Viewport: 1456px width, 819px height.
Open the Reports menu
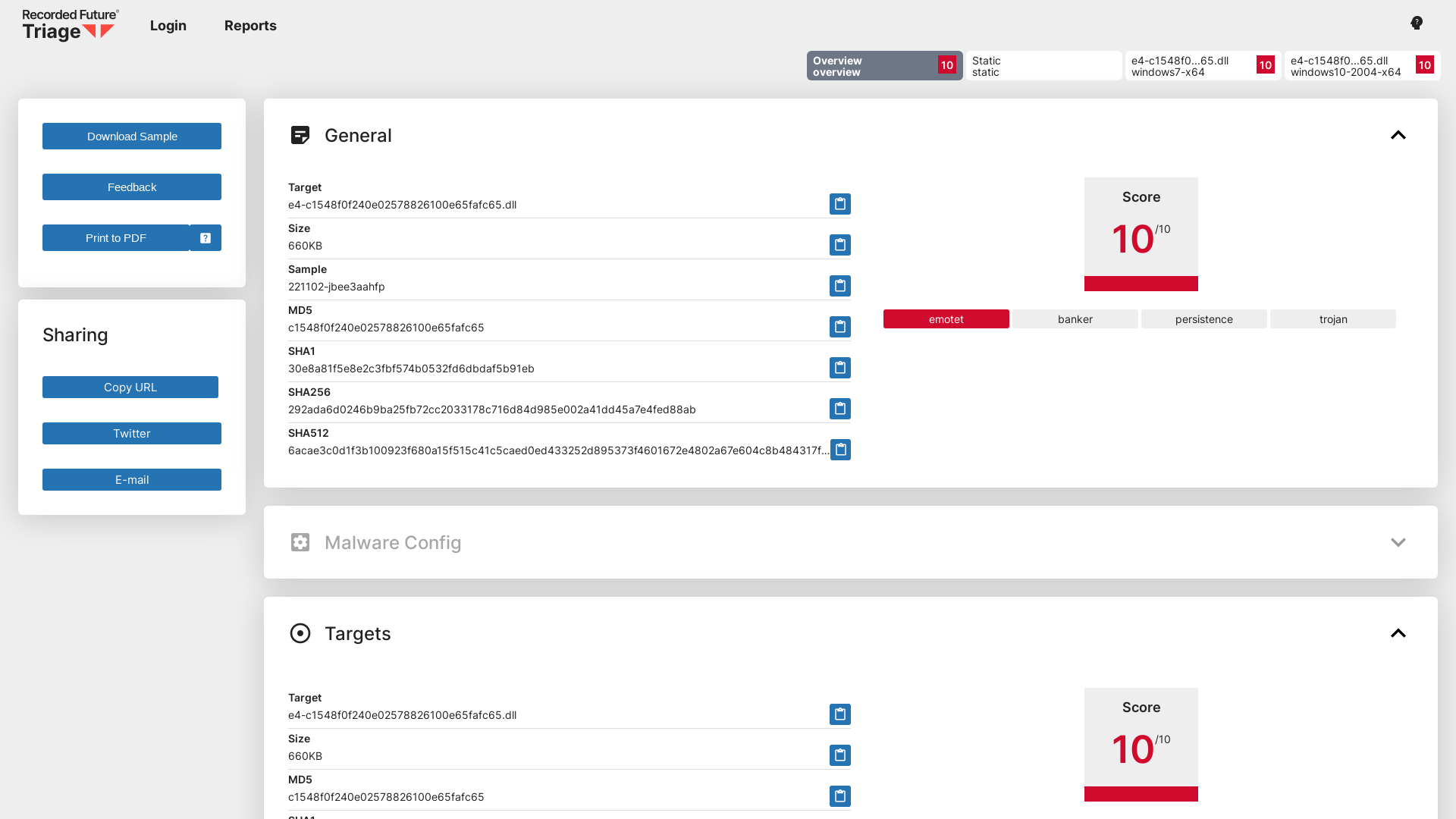tap(250, 25)
